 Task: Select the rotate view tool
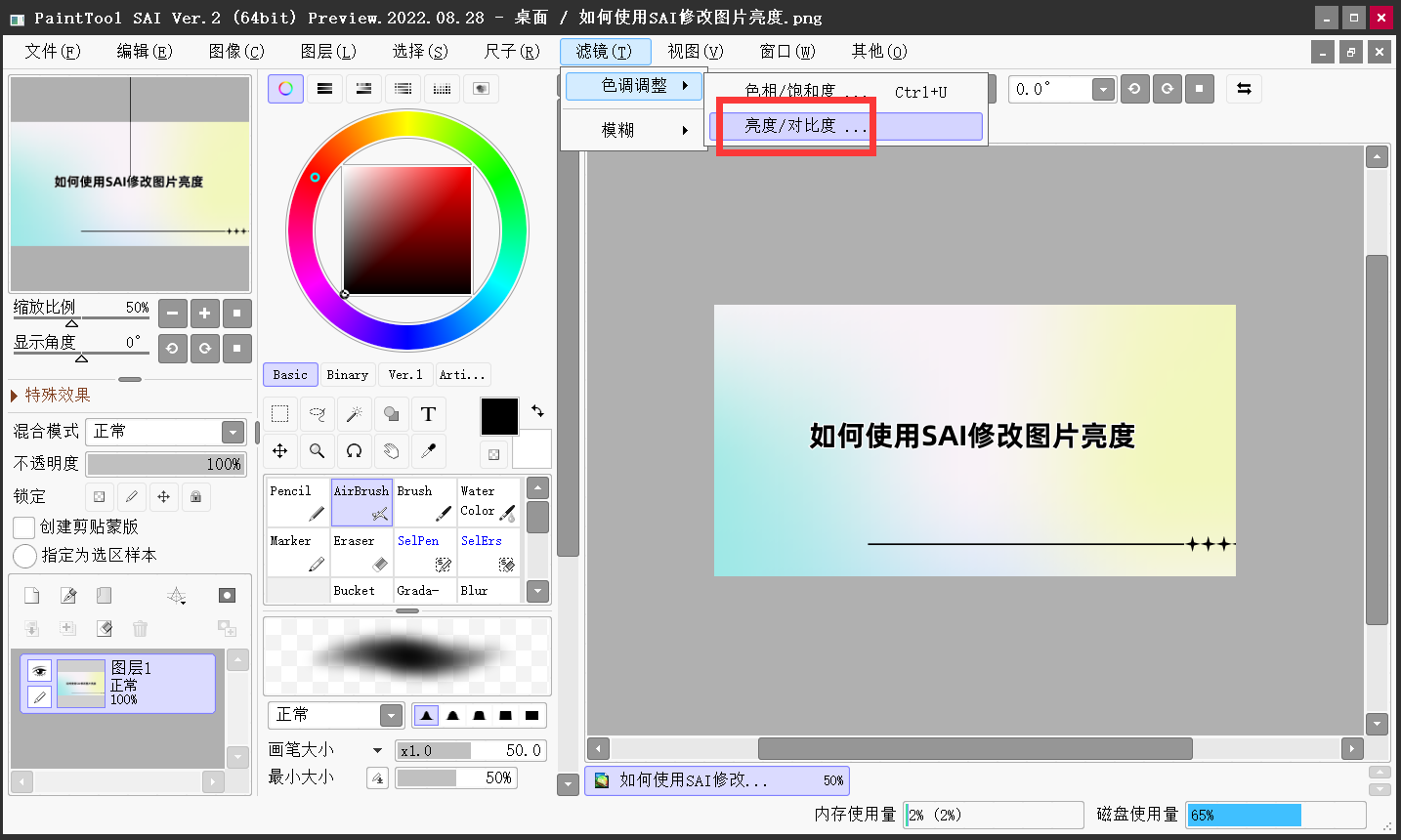point(354,451)
